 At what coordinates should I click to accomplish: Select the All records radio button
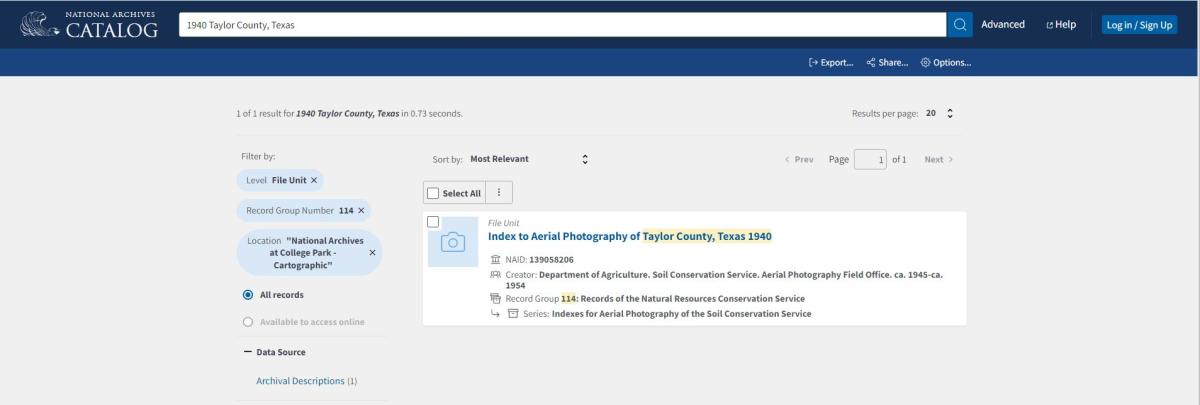(247, 295)
